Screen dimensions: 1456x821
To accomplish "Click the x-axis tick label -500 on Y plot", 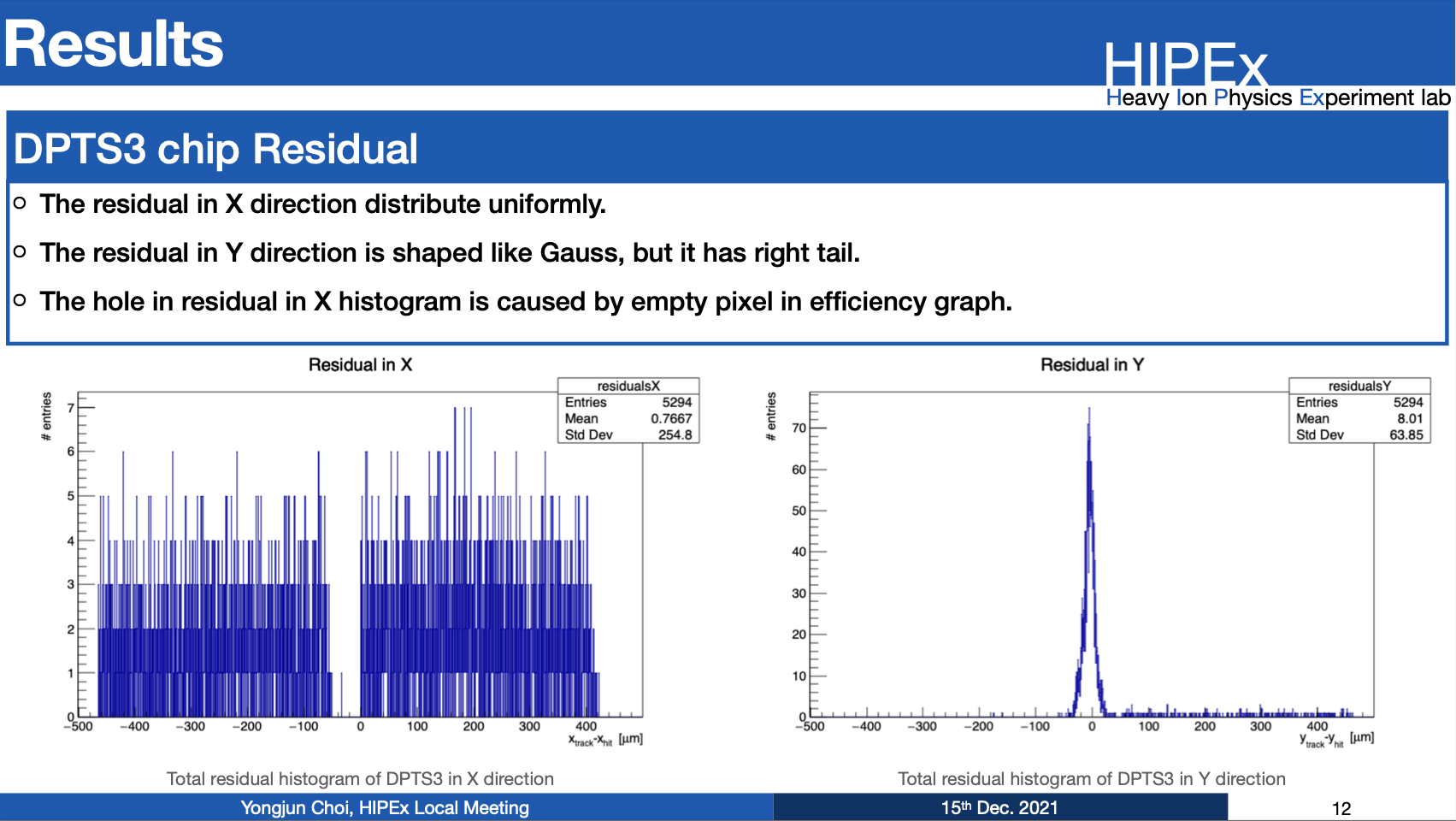I will tap(810, 727).
